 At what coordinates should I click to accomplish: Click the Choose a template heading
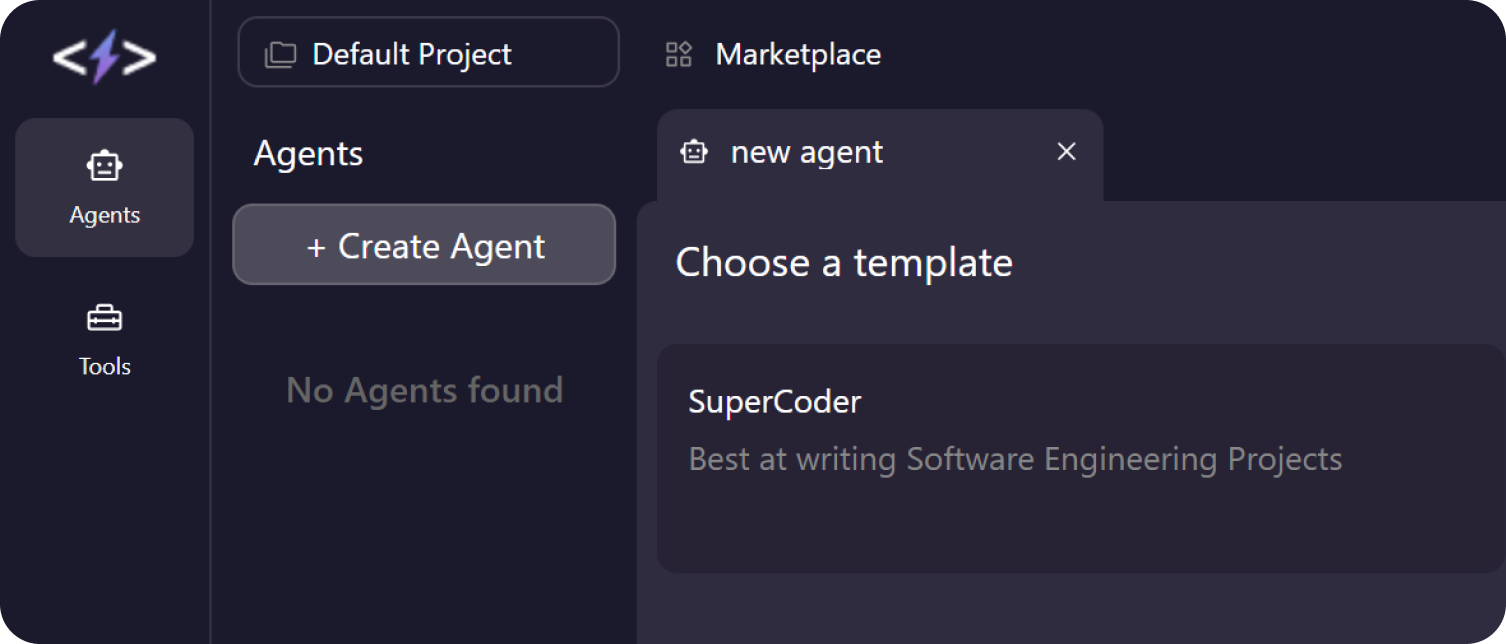coord(844,263)
